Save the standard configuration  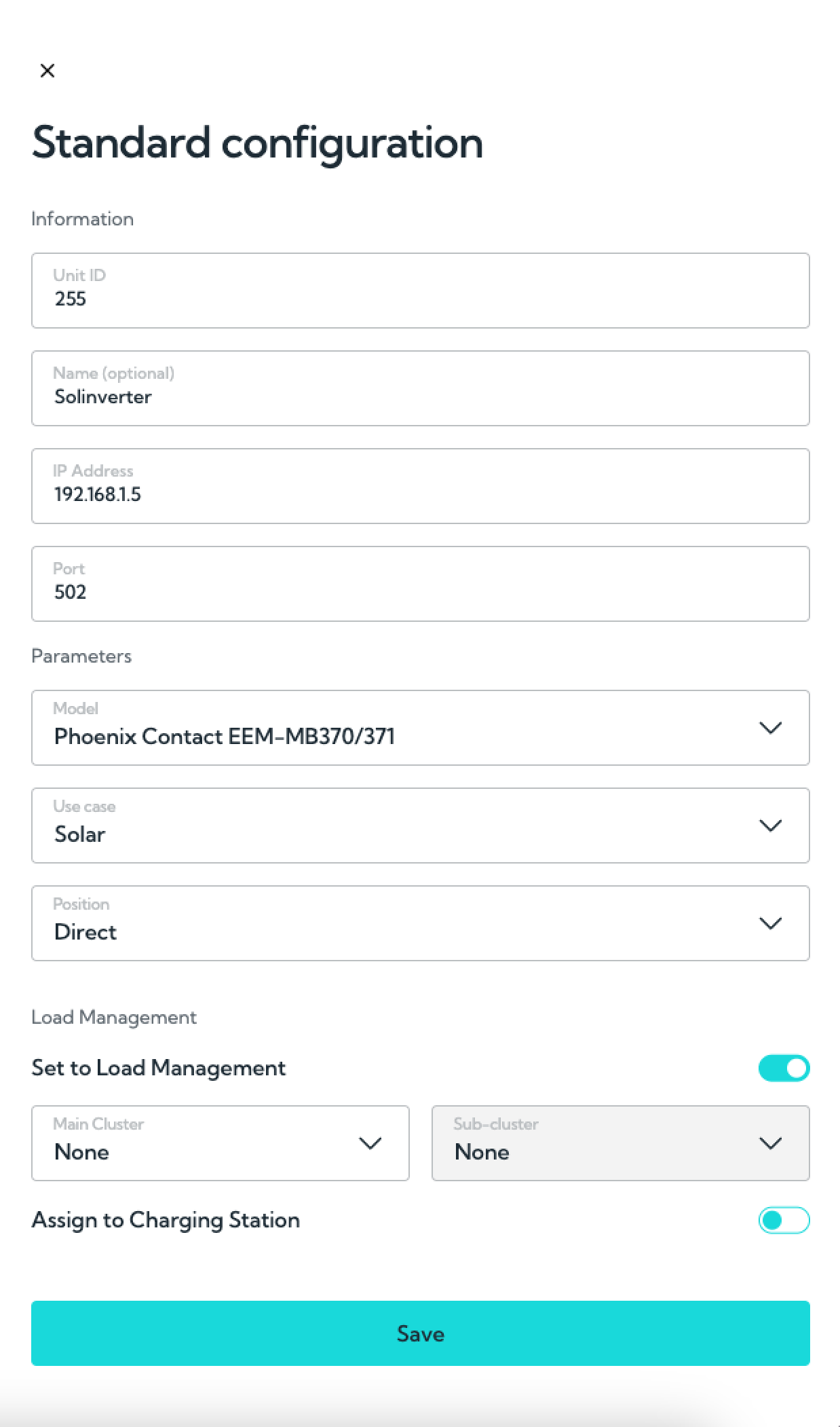pos(421,1333)
